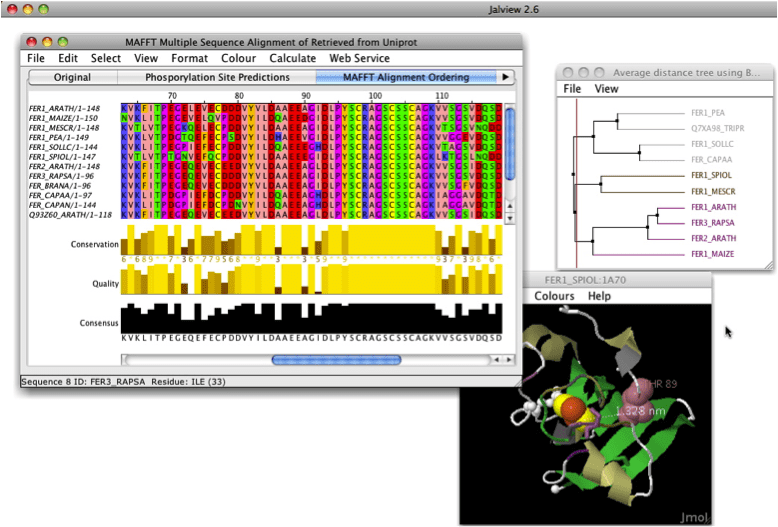Open the Calculate menu
Viewport: 778px width, 527px height.
pos(293,58)
